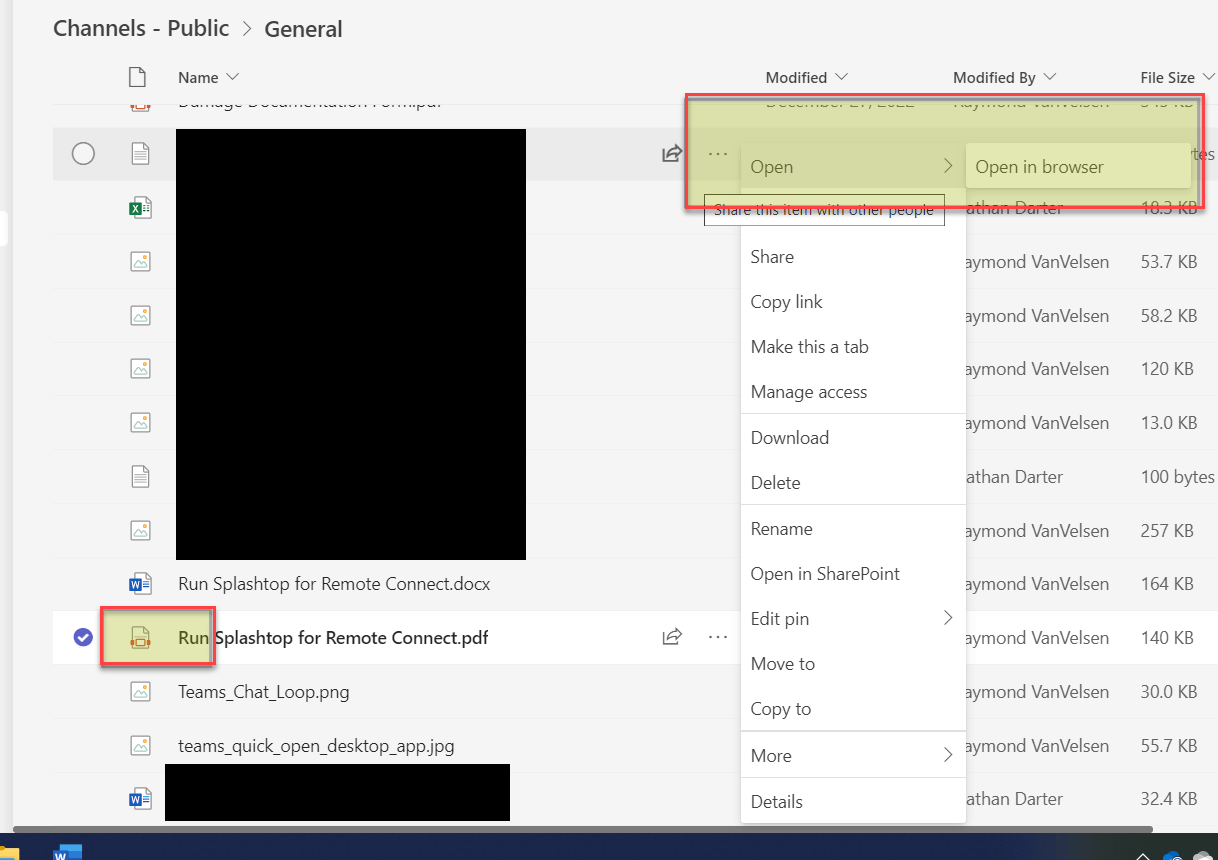Select Delete from the context menu
The height and width of the screenshot is (860, 1218).
point(853,483)
